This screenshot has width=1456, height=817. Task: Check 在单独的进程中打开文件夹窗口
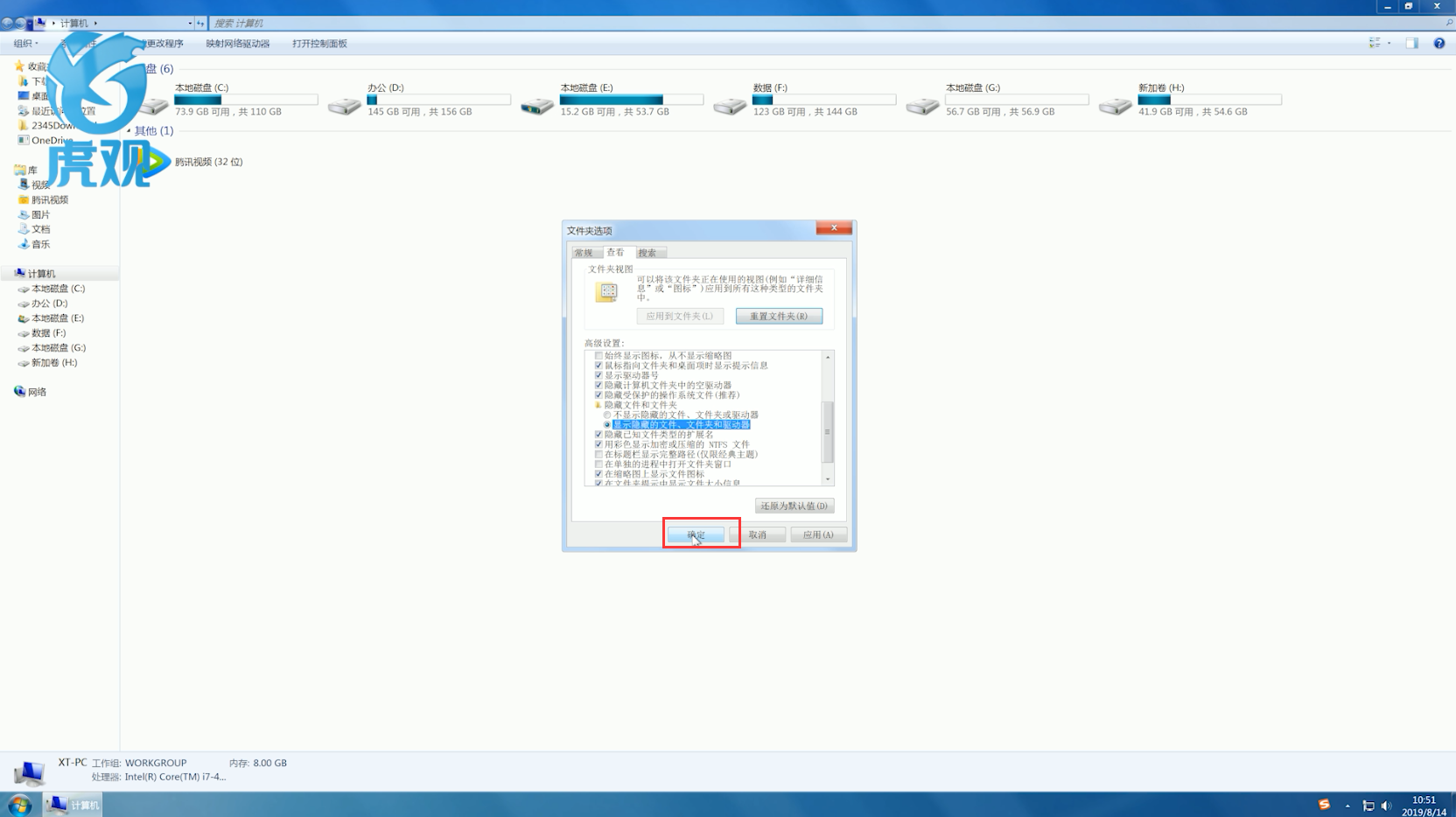click(598, 464)
